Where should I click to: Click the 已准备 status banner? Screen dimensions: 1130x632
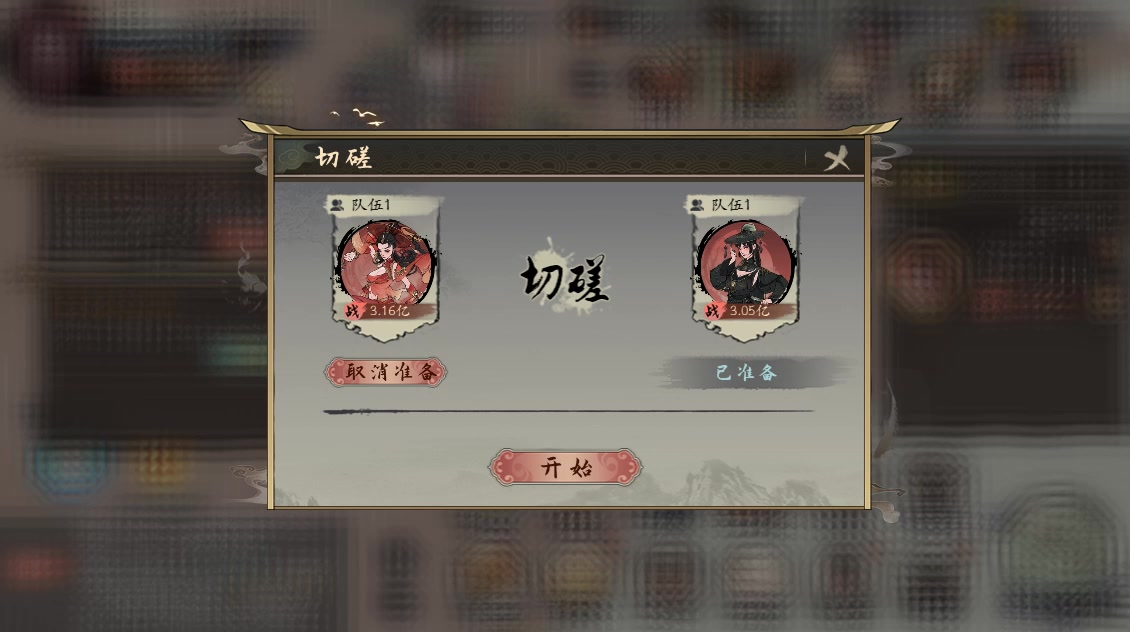(747, 373)
